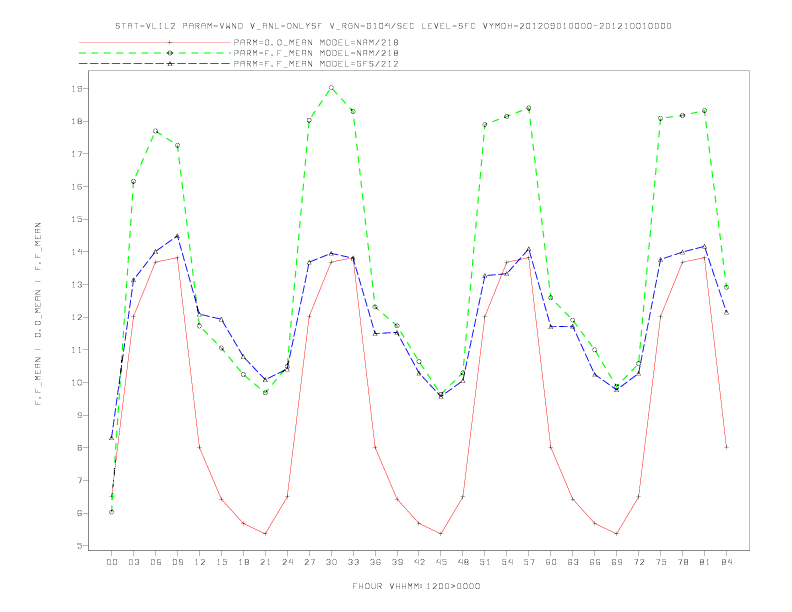
Task: Click x-axis tick label 57
Action: (529, 562)
